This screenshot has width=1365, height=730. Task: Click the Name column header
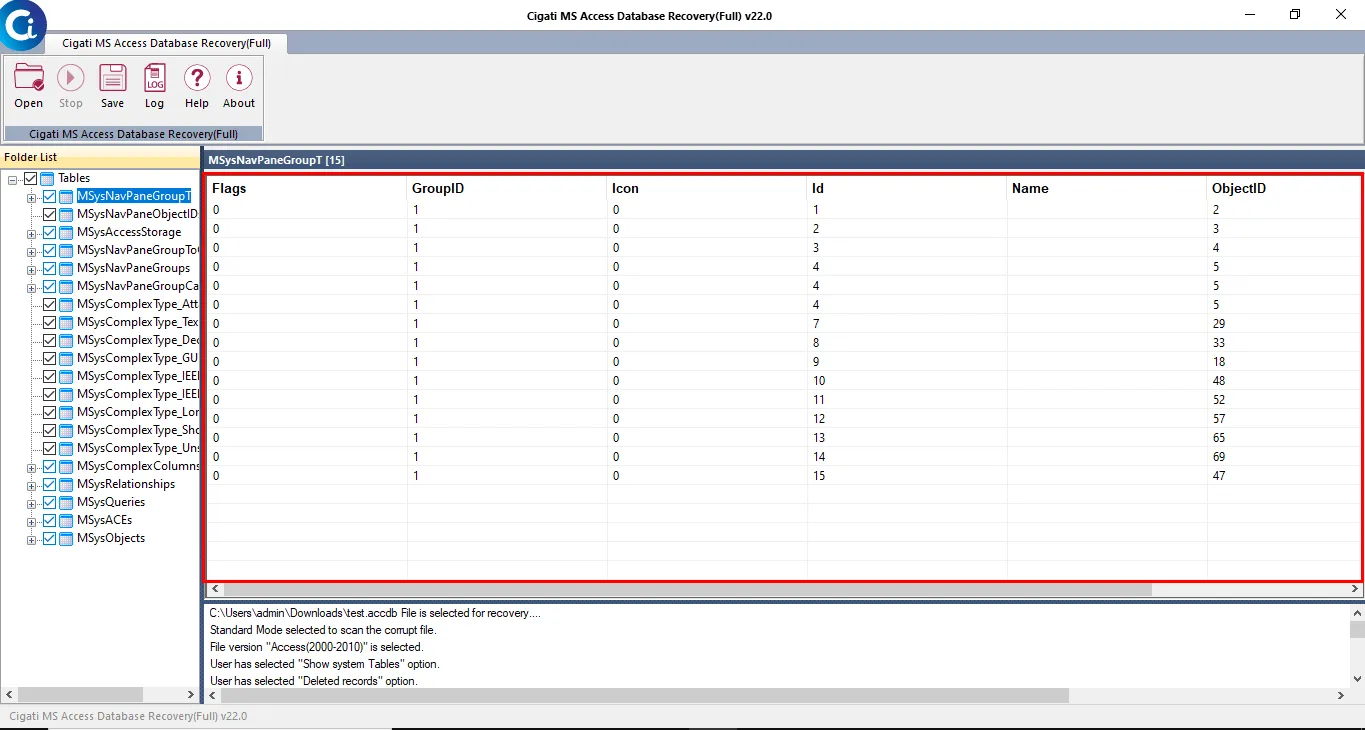tap(1107, 188)
